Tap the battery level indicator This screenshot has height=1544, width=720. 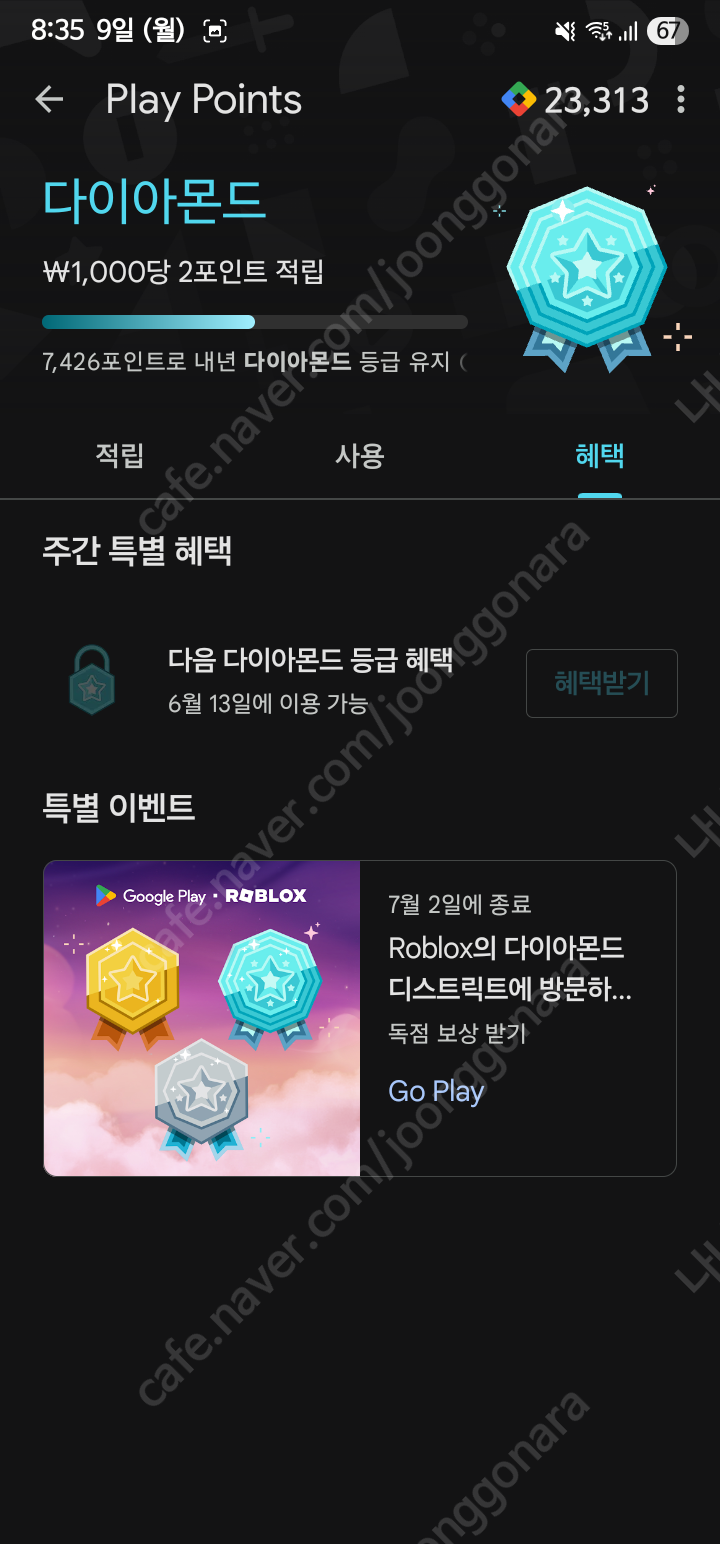tap(668, 31)
